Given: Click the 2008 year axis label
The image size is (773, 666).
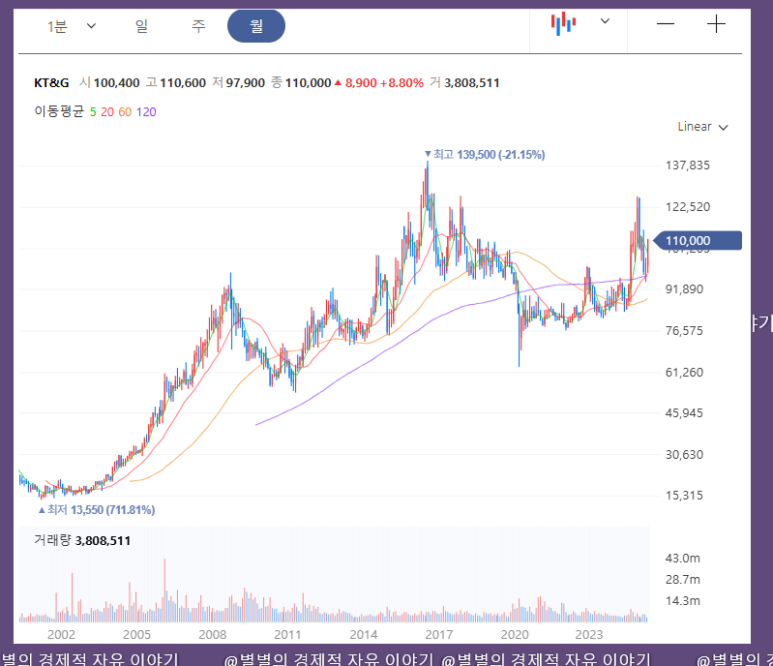Looking at the screenshot, I should [x=212, y=634].
